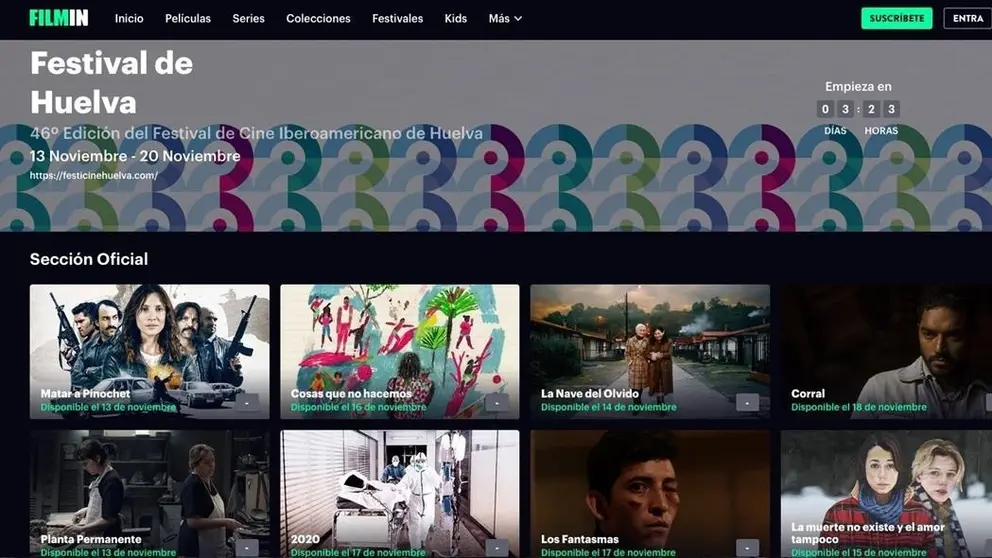The image size is (992, 558).
Task: Expand the Más dropdown menu
Action: 505,18
